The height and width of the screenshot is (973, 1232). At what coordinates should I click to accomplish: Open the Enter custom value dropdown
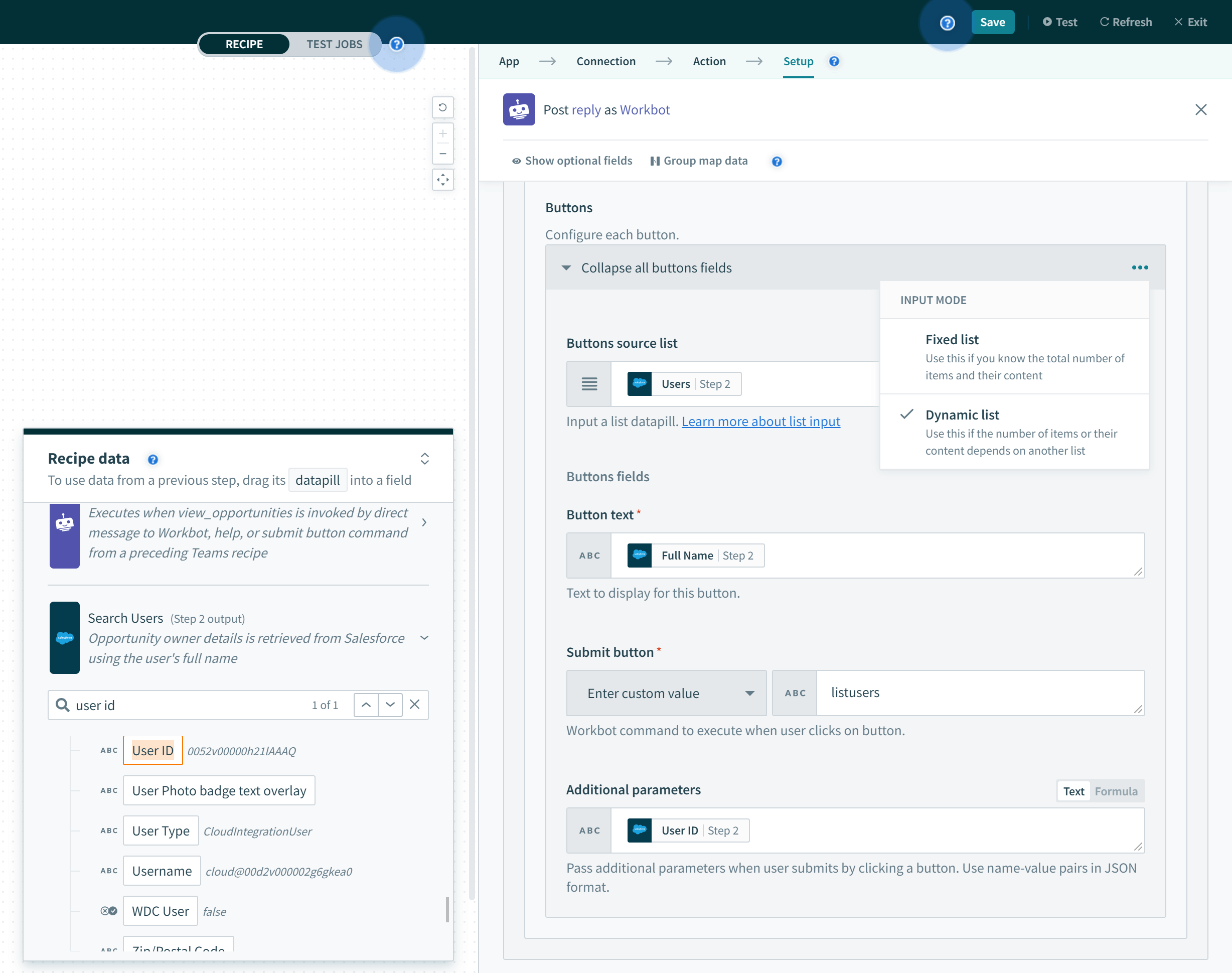click(x=666, y=693)
